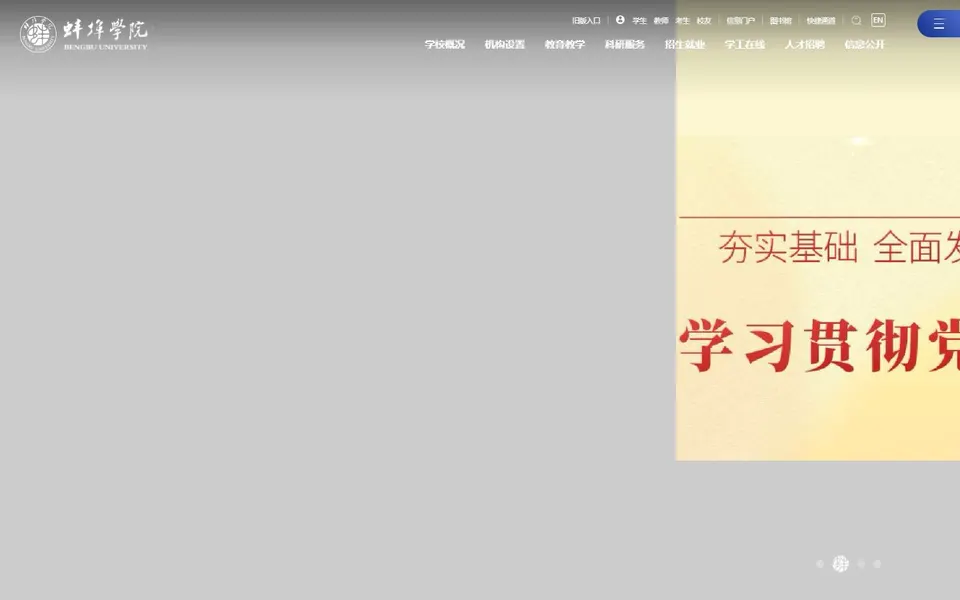960x600 pixels.
Task: Open the 科研服务 menu
Action: [624, 44]
